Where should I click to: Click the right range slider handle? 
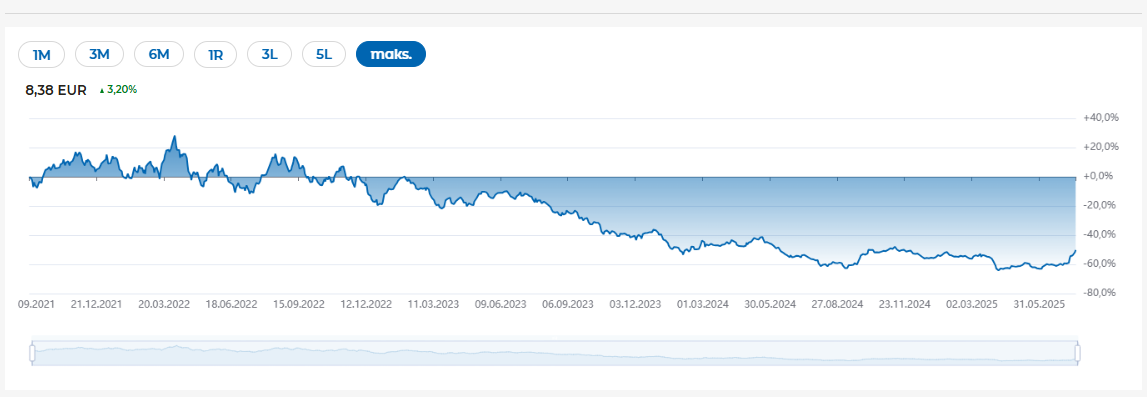tap(1078, 353)
